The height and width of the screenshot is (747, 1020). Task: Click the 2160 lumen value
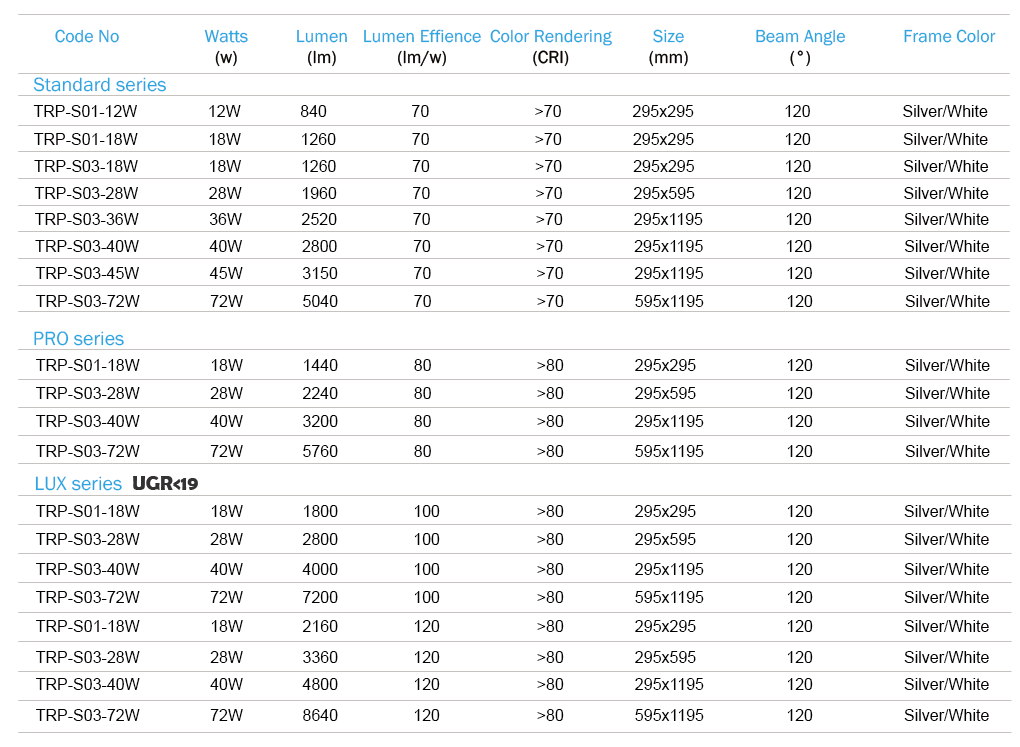tap(320, 626)
